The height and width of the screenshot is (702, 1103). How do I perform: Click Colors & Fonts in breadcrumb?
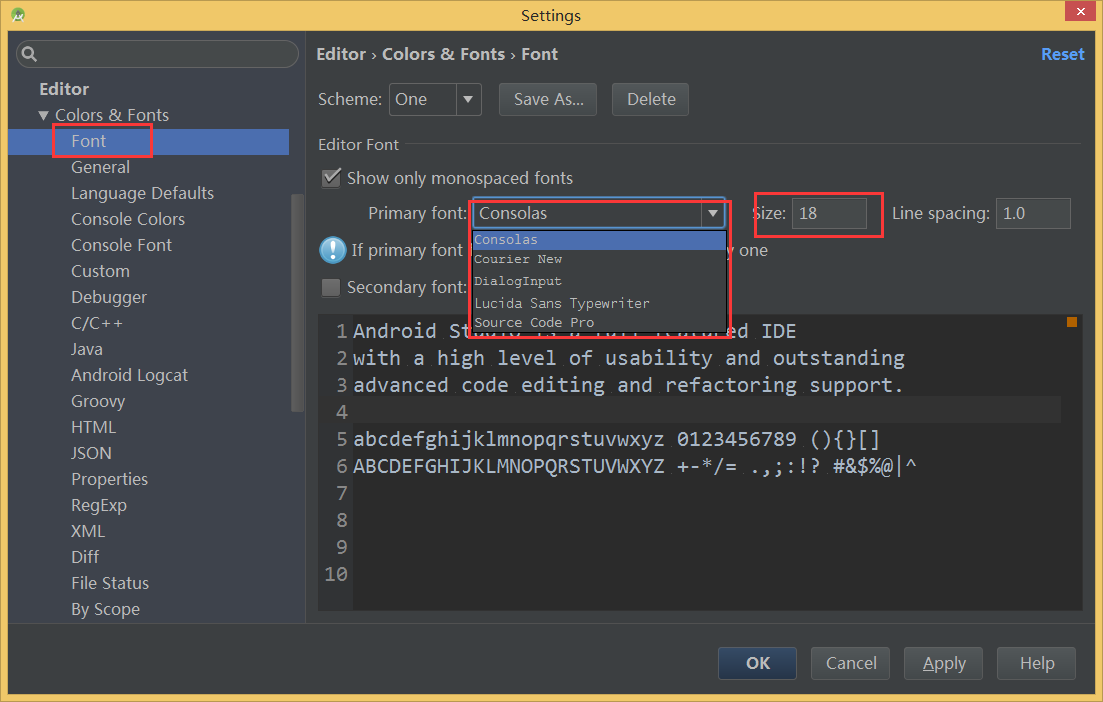(443, 54)
